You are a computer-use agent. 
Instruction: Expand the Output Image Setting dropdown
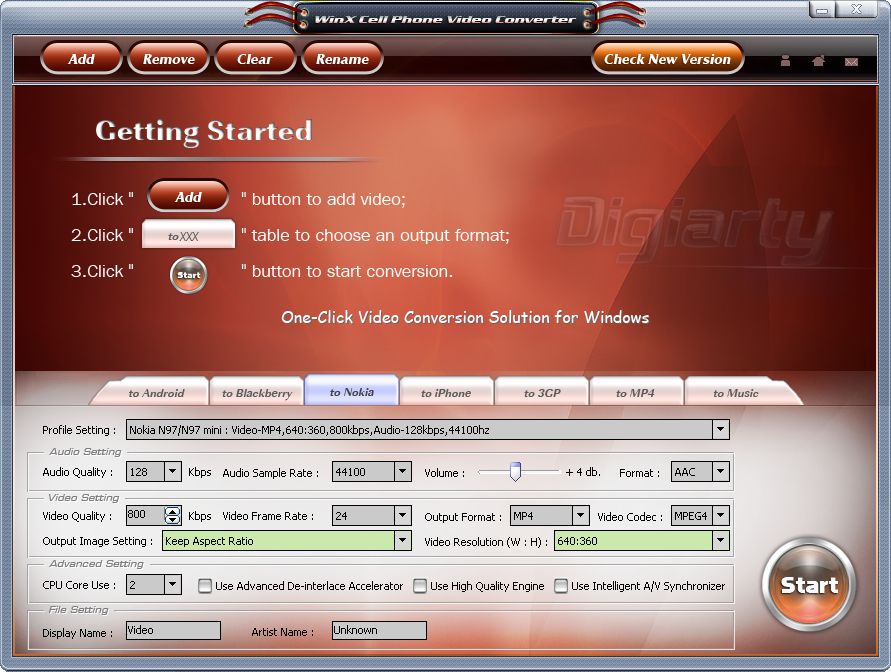(x=402, y=540)
